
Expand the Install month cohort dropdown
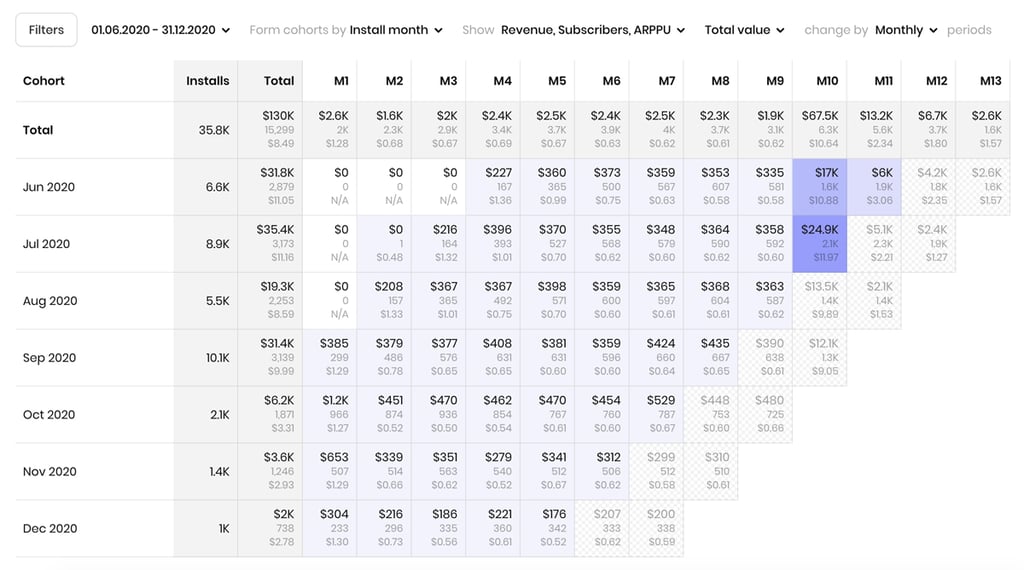pos(395,30)
